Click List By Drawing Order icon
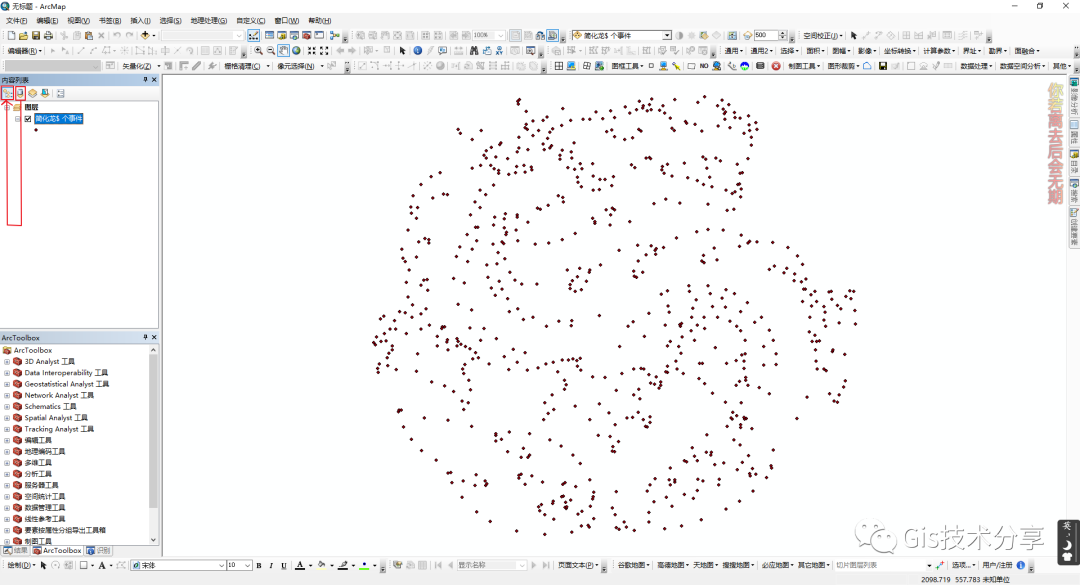This screenshot has width=1080, height=585. [x=7, y=93]
